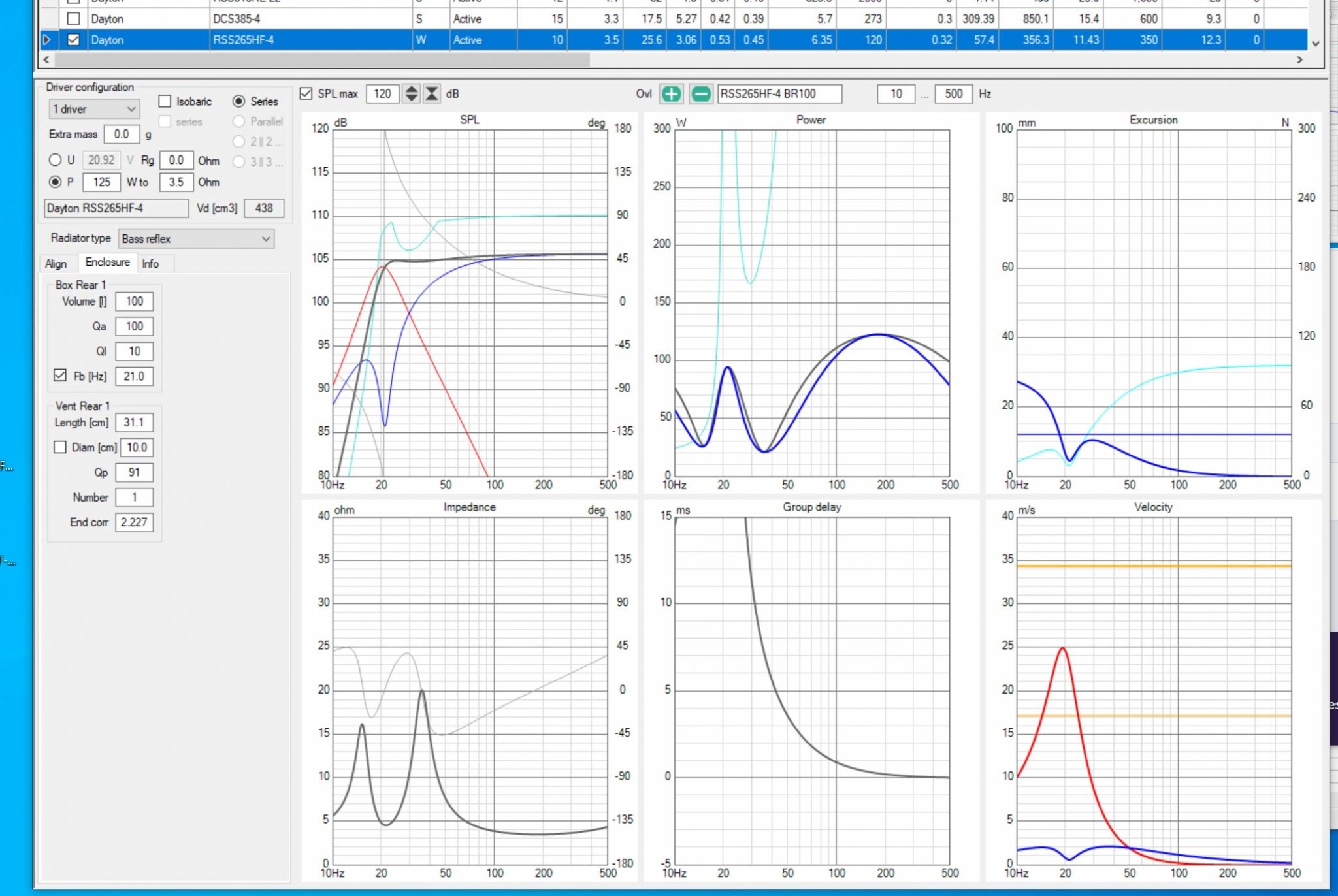Click the Impedance graph
Viewport: 1338px width, 896px height.
pyautogui.click(x=470, y=691)
